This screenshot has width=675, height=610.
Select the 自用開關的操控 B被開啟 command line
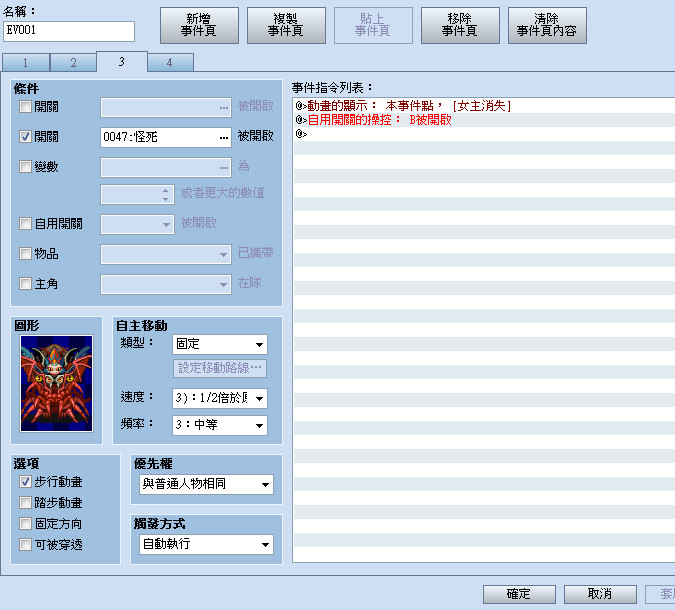point(484,120)
